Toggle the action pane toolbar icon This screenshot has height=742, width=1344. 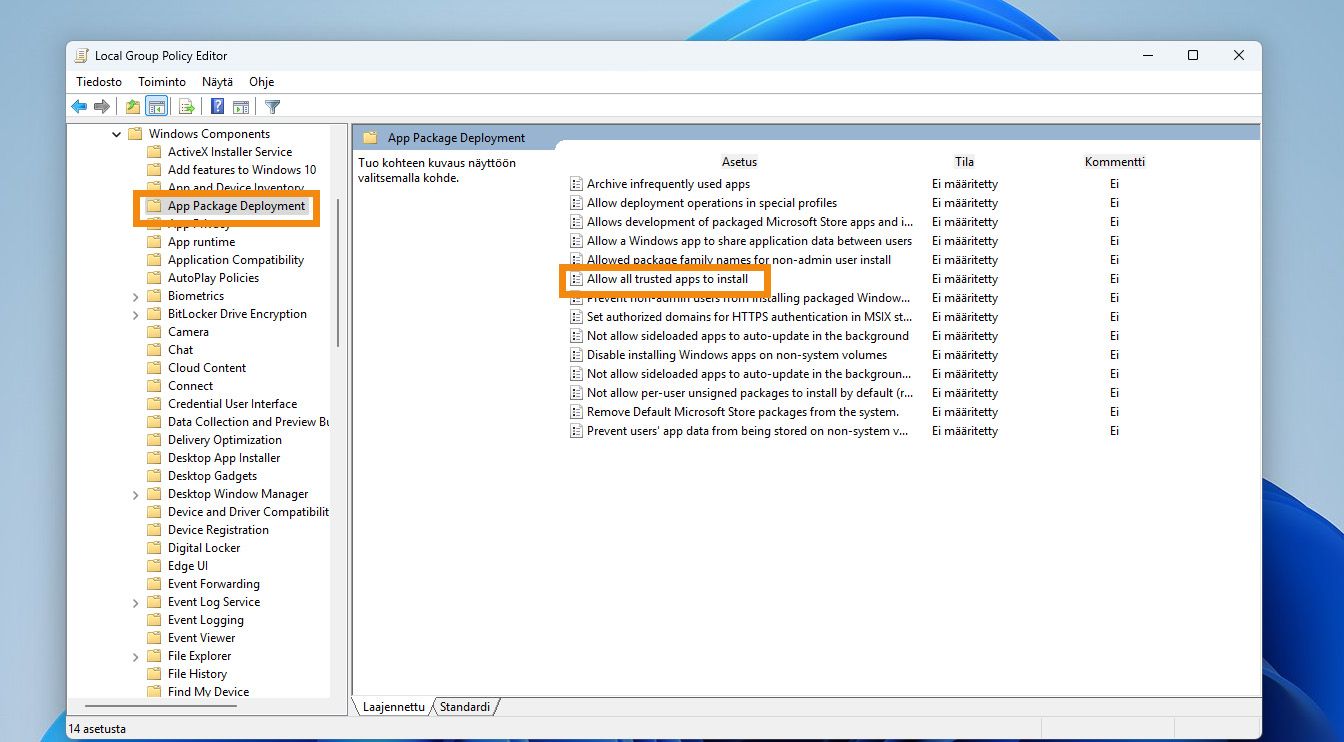pos(241,107)
